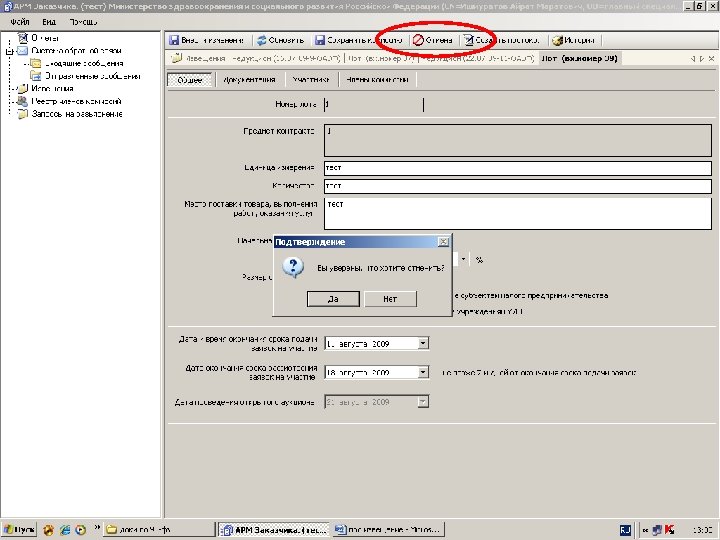Expand quick launch overflow chevron in taskbar

coord(97,528)
